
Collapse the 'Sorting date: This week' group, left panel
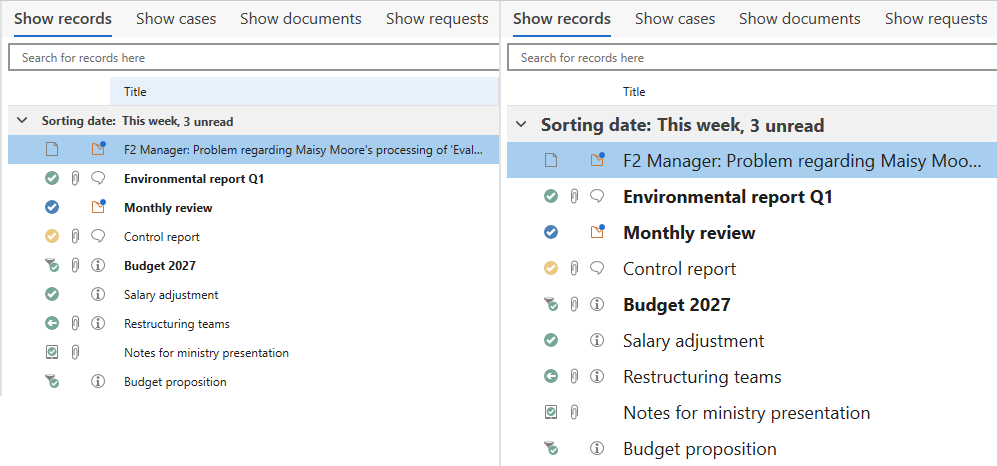pos(22,121)
